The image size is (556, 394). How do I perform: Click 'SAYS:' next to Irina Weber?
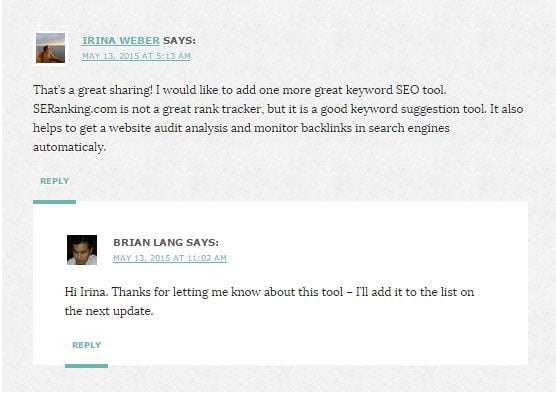click(179, 41)
